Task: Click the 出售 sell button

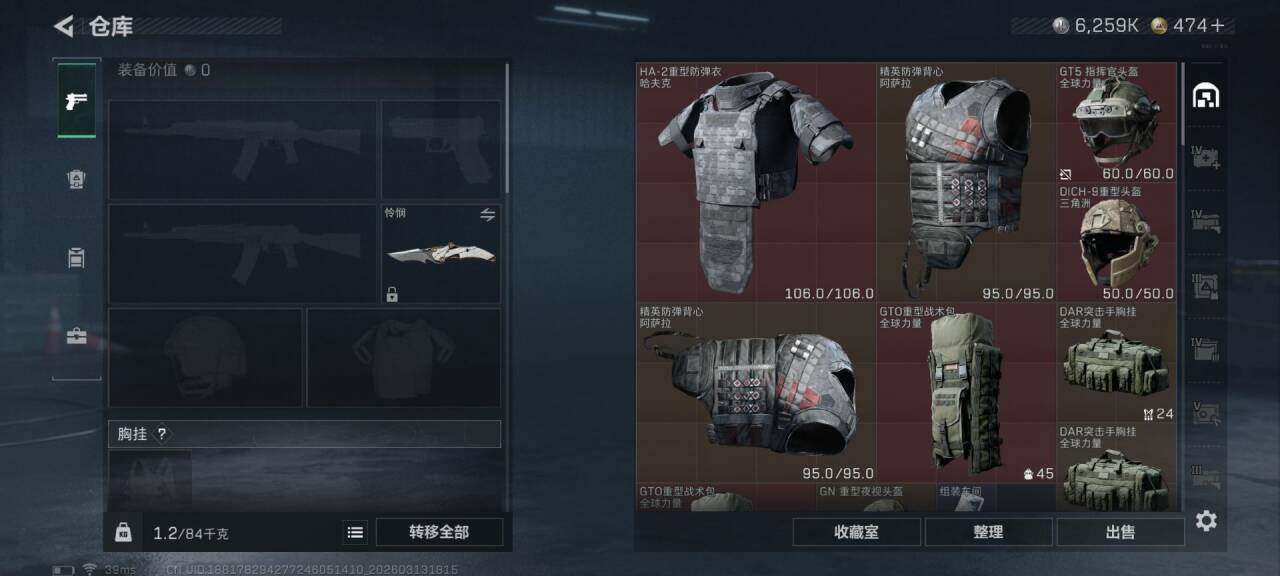Action: click(1120, 532)
